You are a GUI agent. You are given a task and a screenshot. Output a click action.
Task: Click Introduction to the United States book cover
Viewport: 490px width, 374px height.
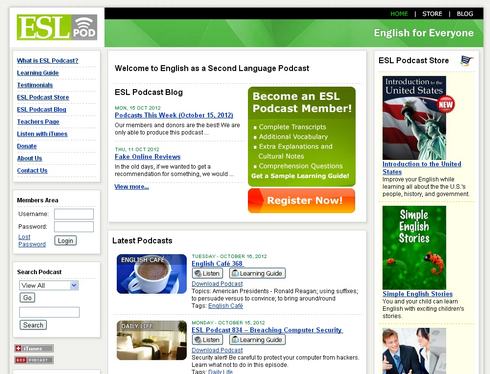coord(414,118)
